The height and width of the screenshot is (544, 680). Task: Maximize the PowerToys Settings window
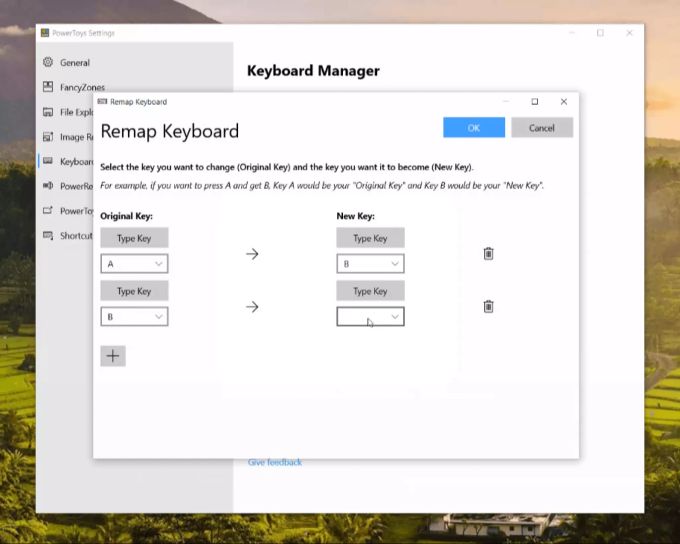coord(600,33)
